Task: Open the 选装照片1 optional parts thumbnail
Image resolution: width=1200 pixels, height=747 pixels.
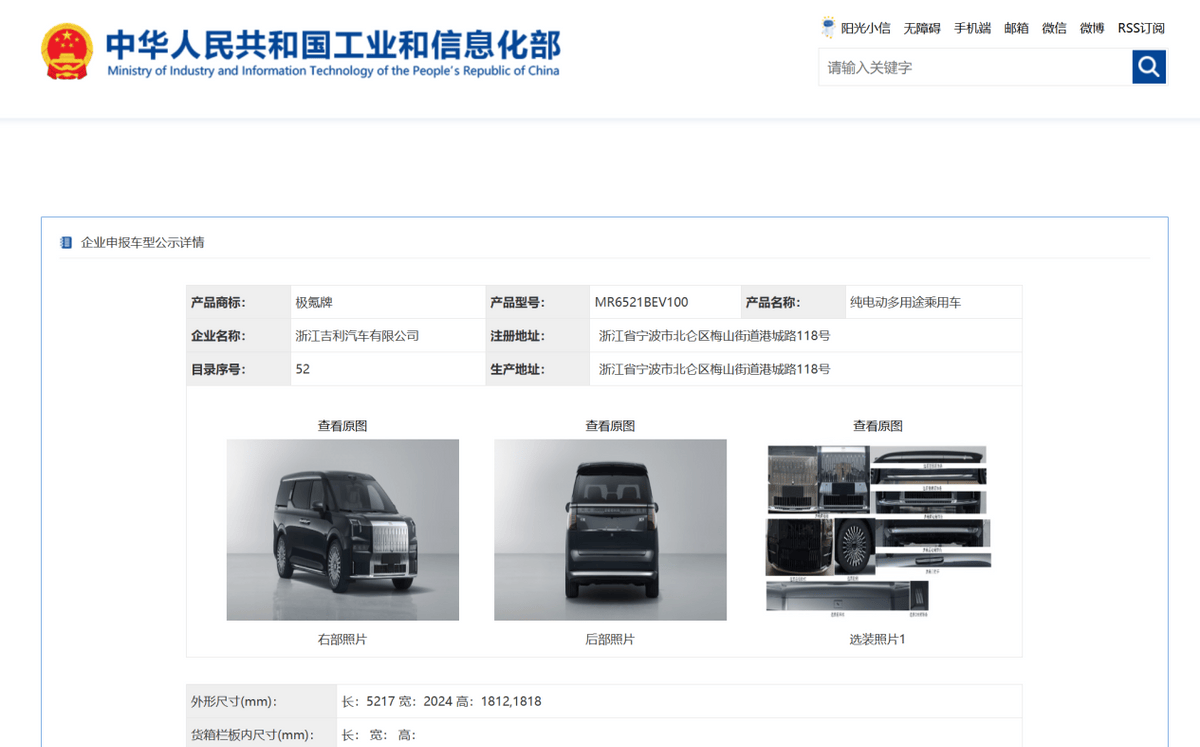Action: [x=878, y=528]
